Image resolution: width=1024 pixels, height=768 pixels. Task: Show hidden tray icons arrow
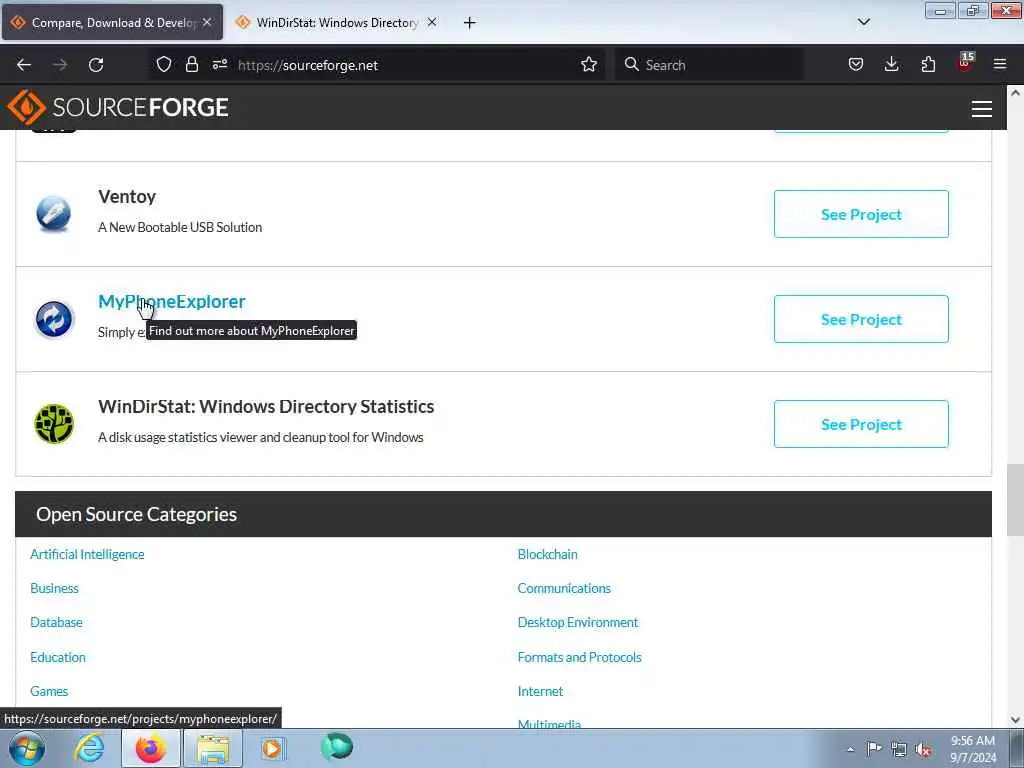850,750
